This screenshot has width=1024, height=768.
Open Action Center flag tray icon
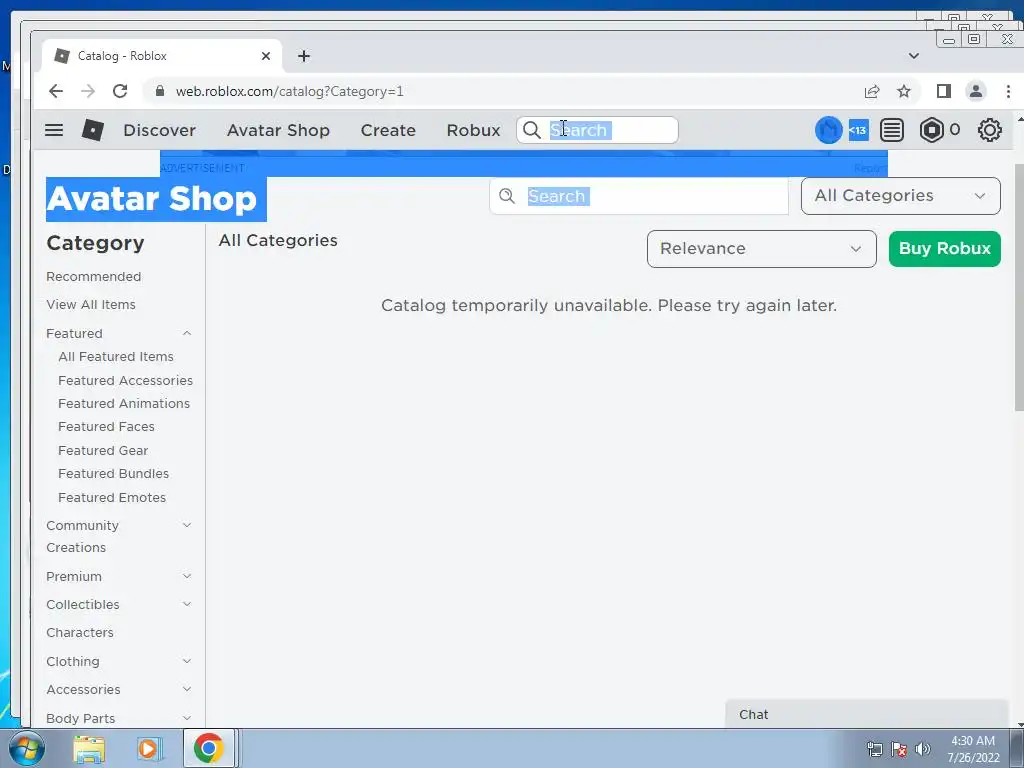(x=899, y=749)
